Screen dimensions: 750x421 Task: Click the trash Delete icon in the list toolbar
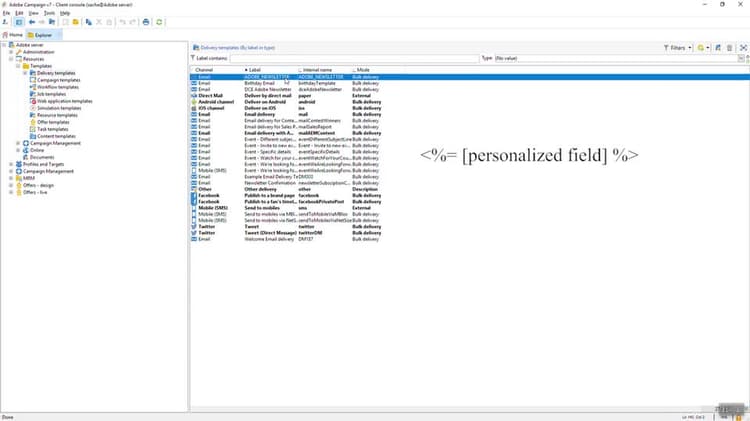[729, 48]
